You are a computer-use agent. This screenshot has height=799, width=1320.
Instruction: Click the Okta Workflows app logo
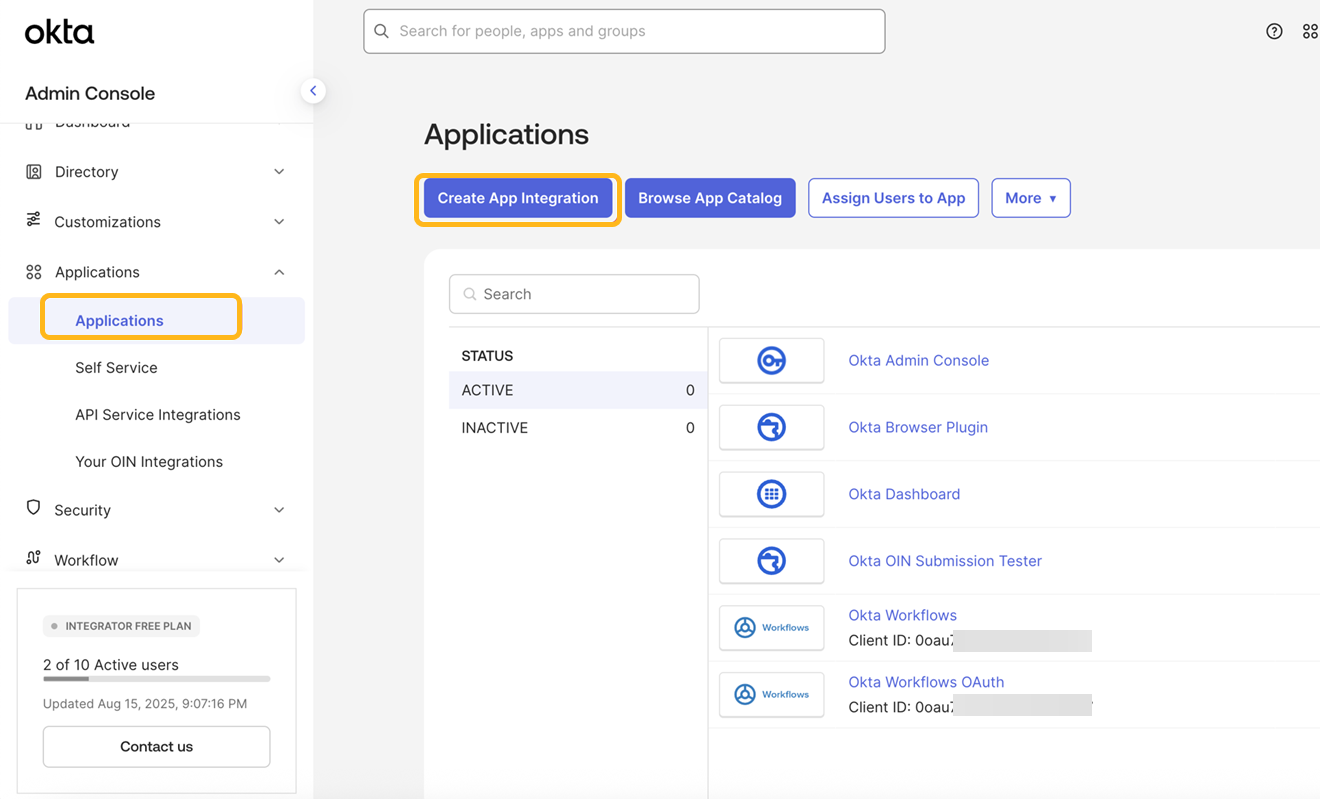[x=771, y=628]
